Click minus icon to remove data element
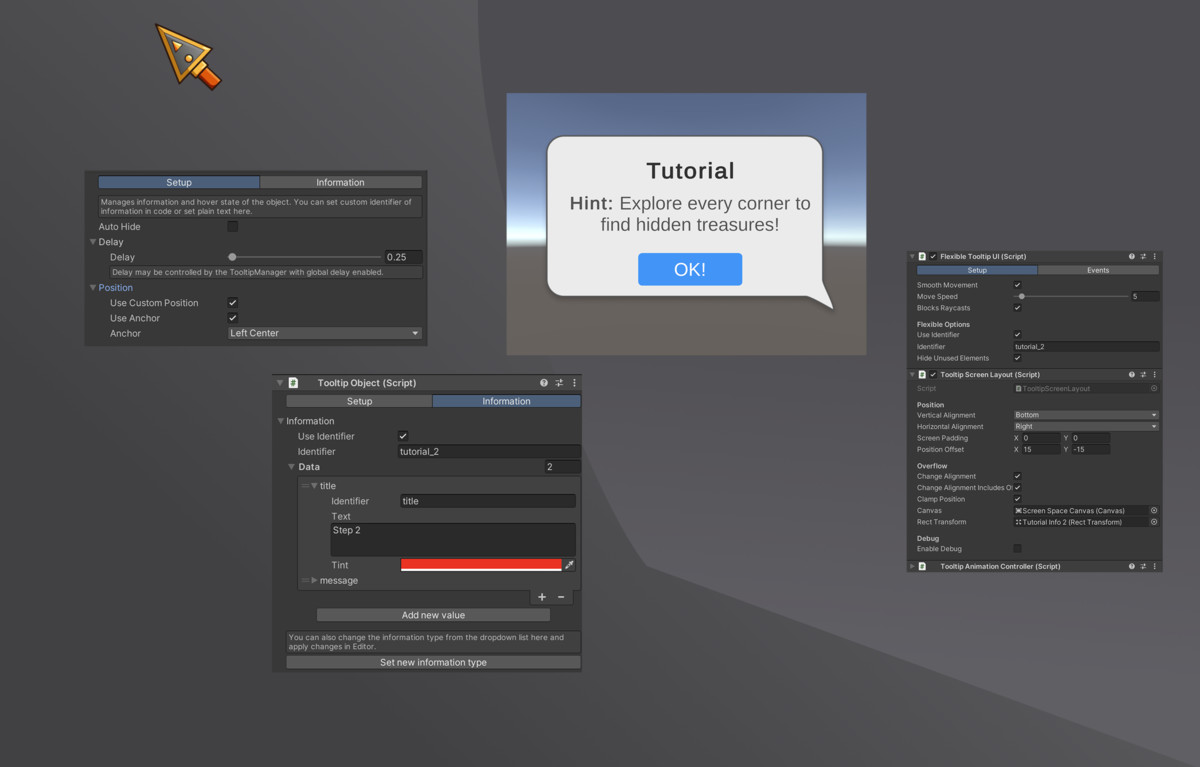 pyautogui.click(x=561, y=597)
